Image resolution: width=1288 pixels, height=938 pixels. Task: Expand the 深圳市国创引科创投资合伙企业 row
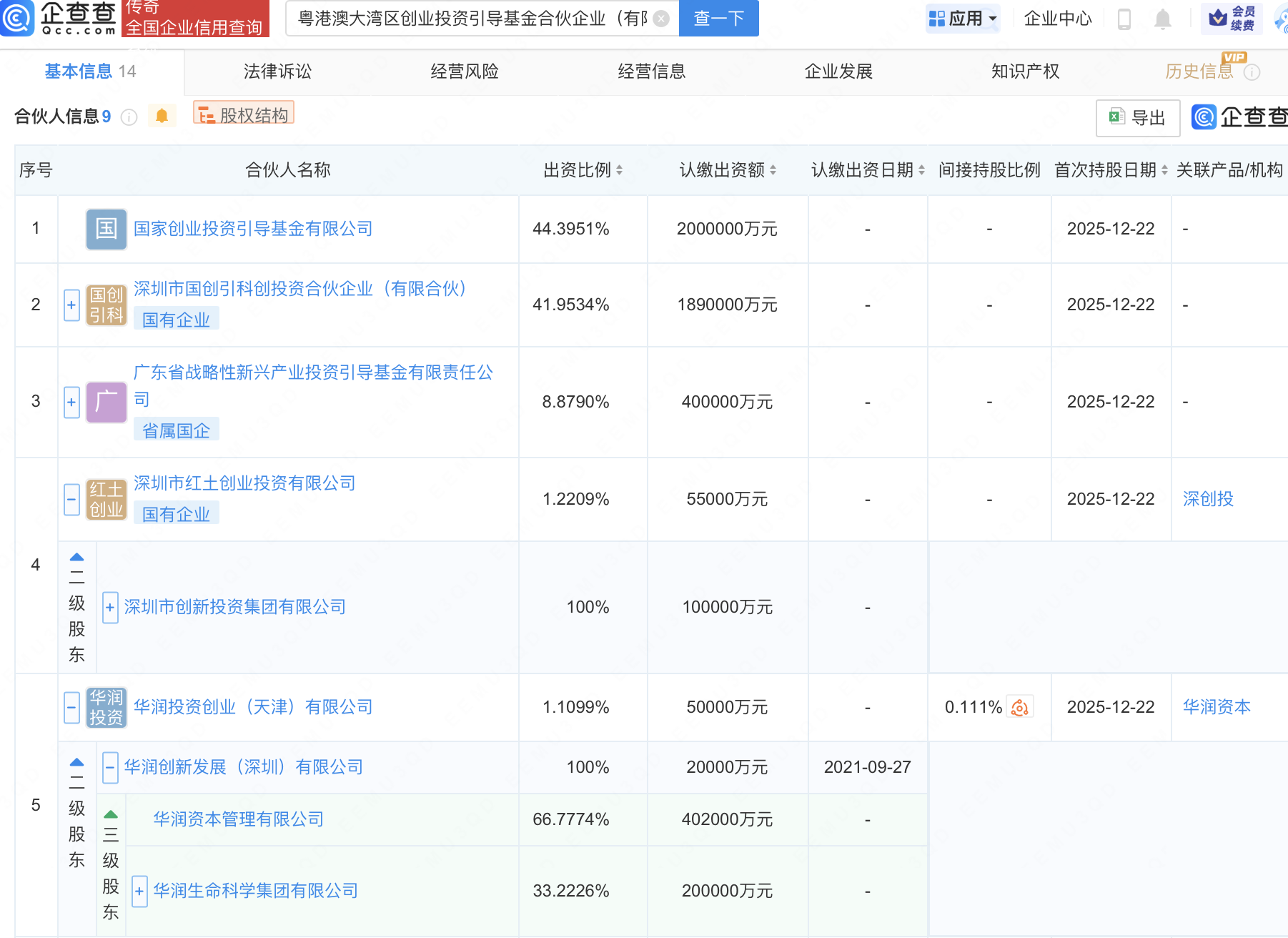pos(71,305)
